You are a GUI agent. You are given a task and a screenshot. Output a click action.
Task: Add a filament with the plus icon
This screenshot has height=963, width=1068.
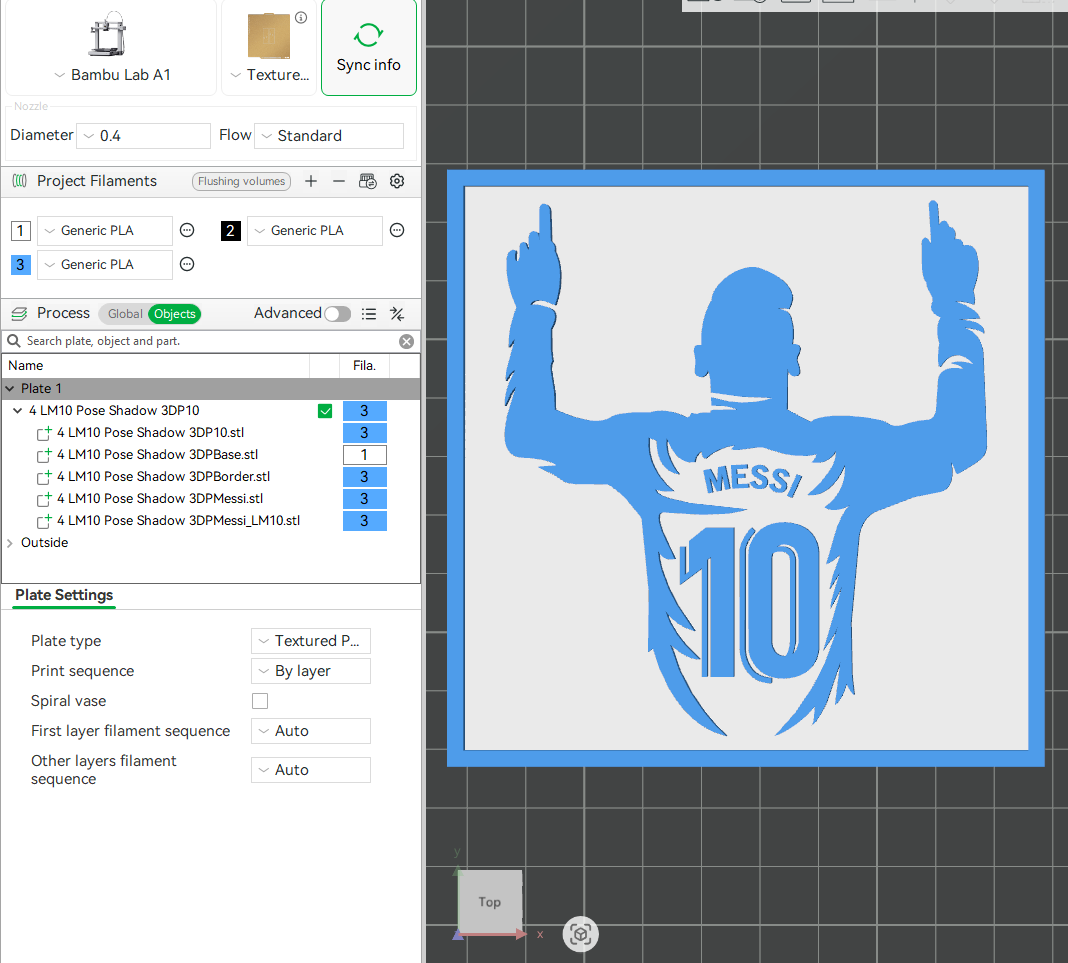pyautogui.click(x=310, y=181)
